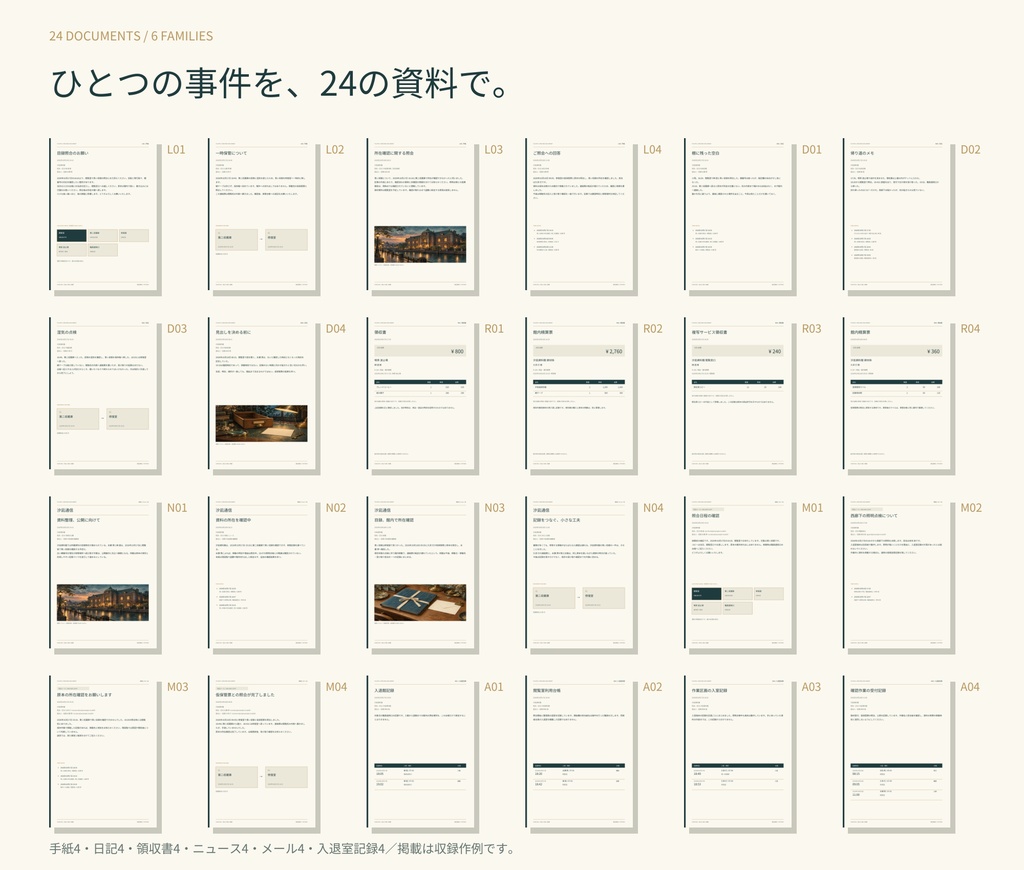Open access log thumbnail A02
Image resolution: width=1024 pixels, height=870 pixels.
pos(579,751)
